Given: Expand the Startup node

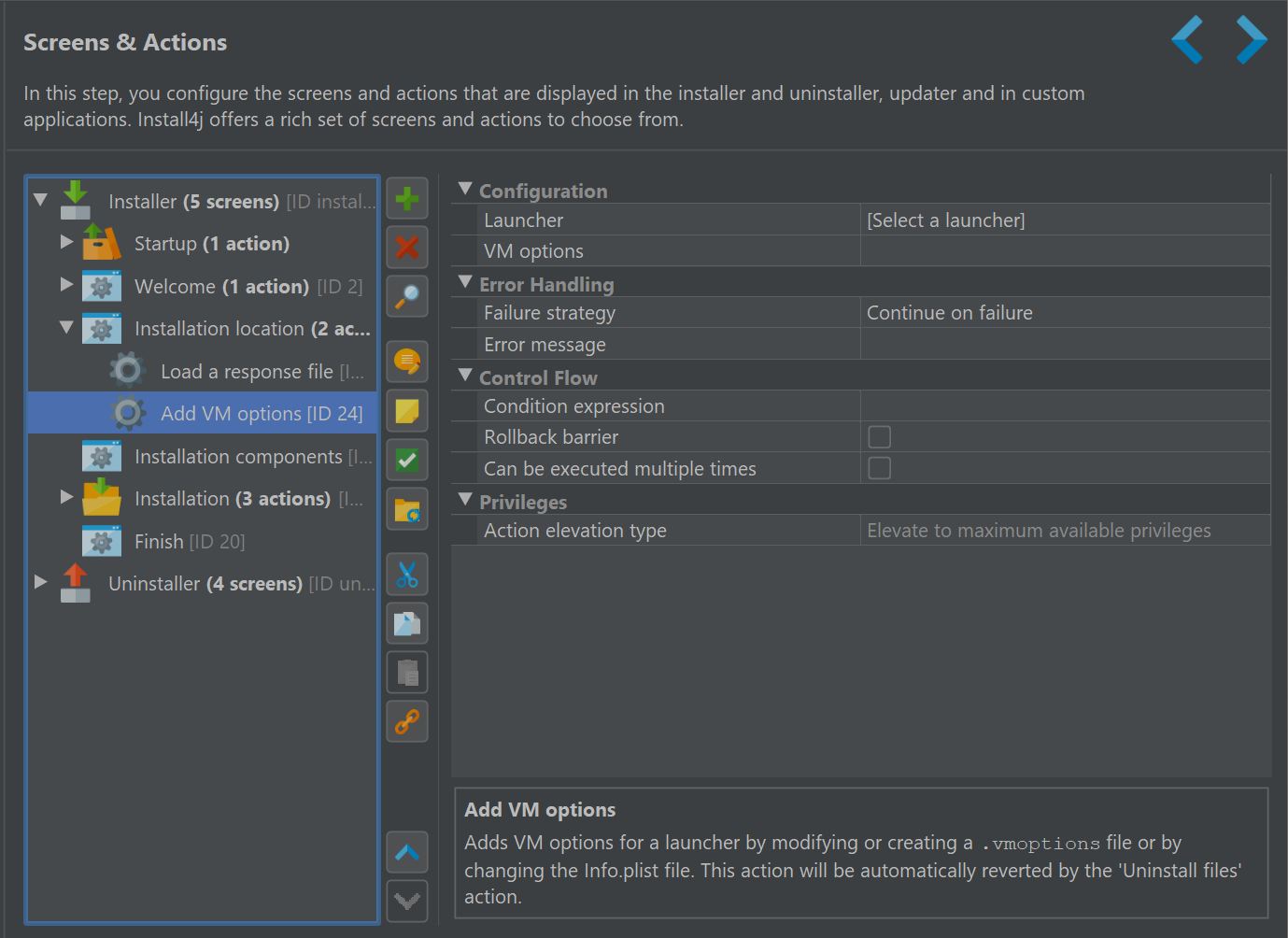Looking at the screenshot, I should [66, 242].
